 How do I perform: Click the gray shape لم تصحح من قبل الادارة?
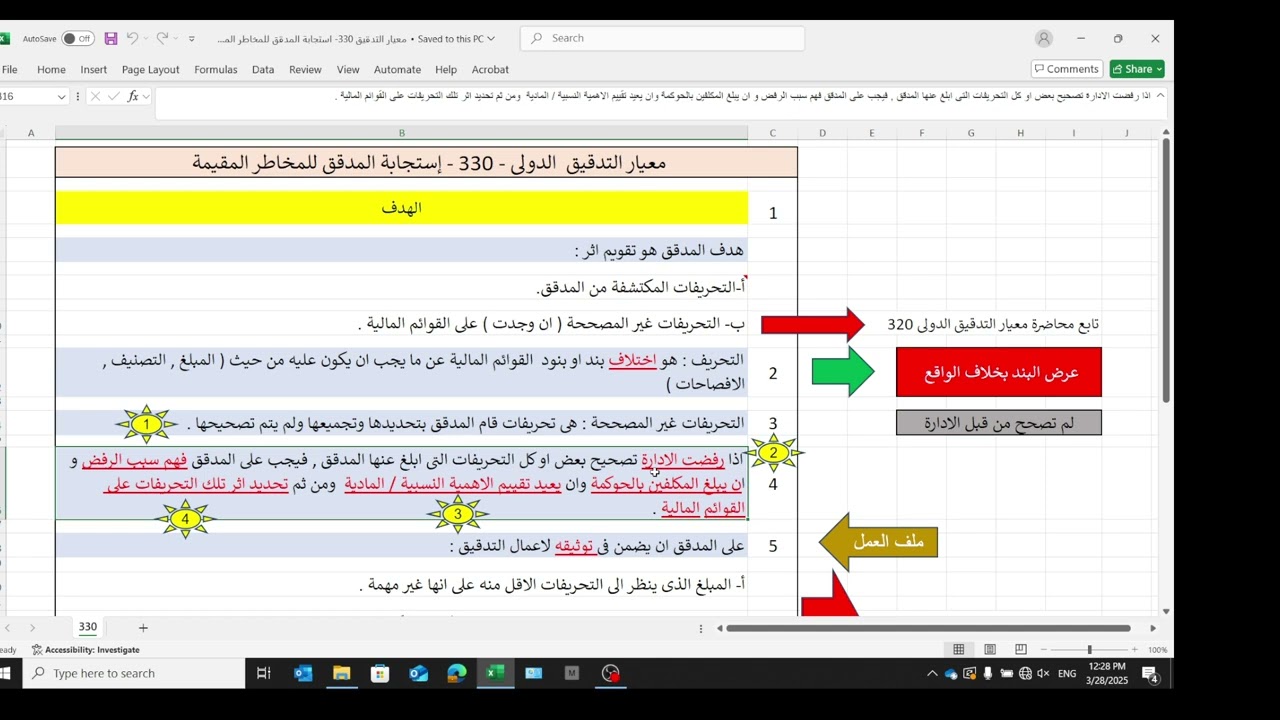tap(999, 423)
